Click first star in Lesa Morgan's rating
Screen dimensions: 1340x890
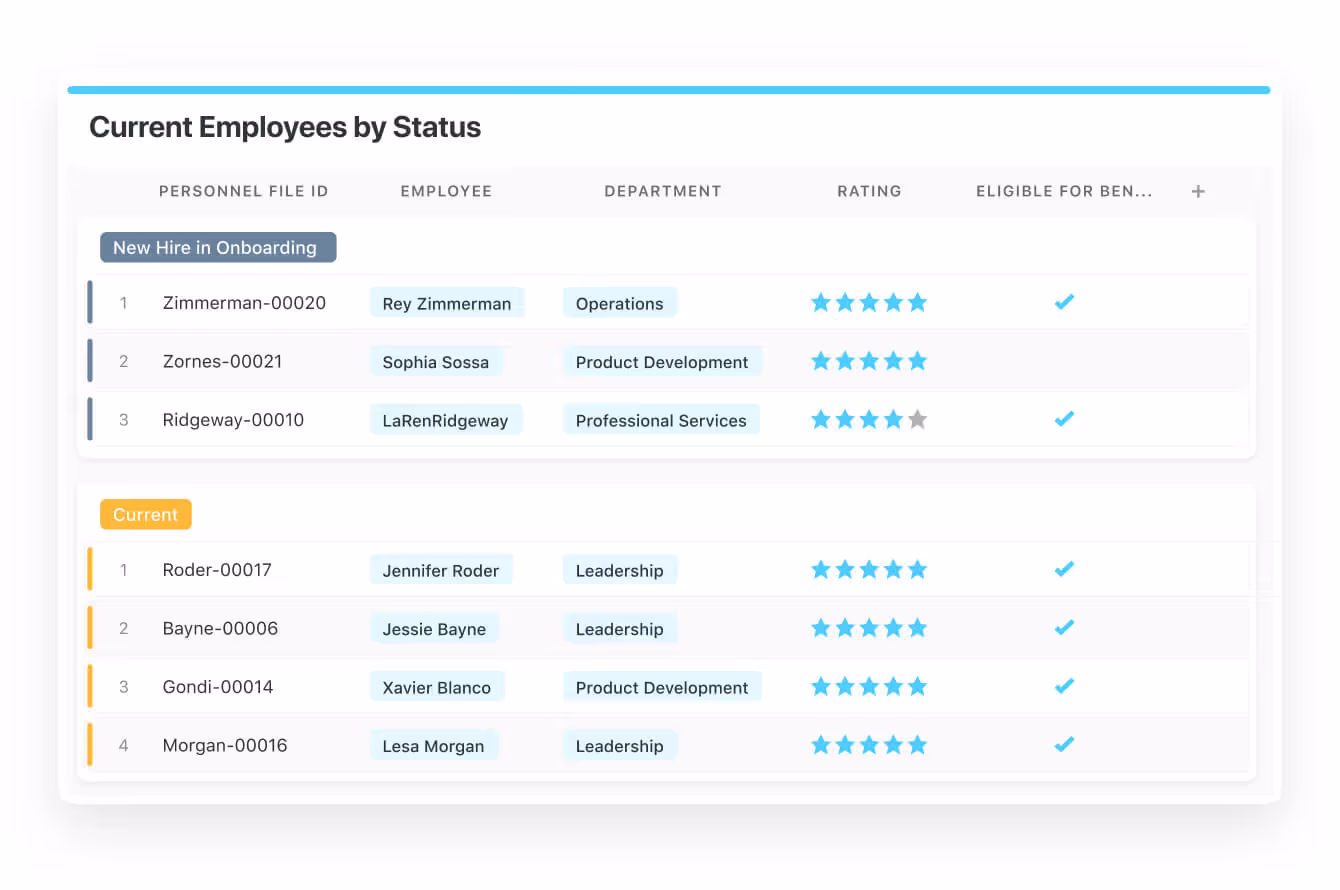pos(821,745)
